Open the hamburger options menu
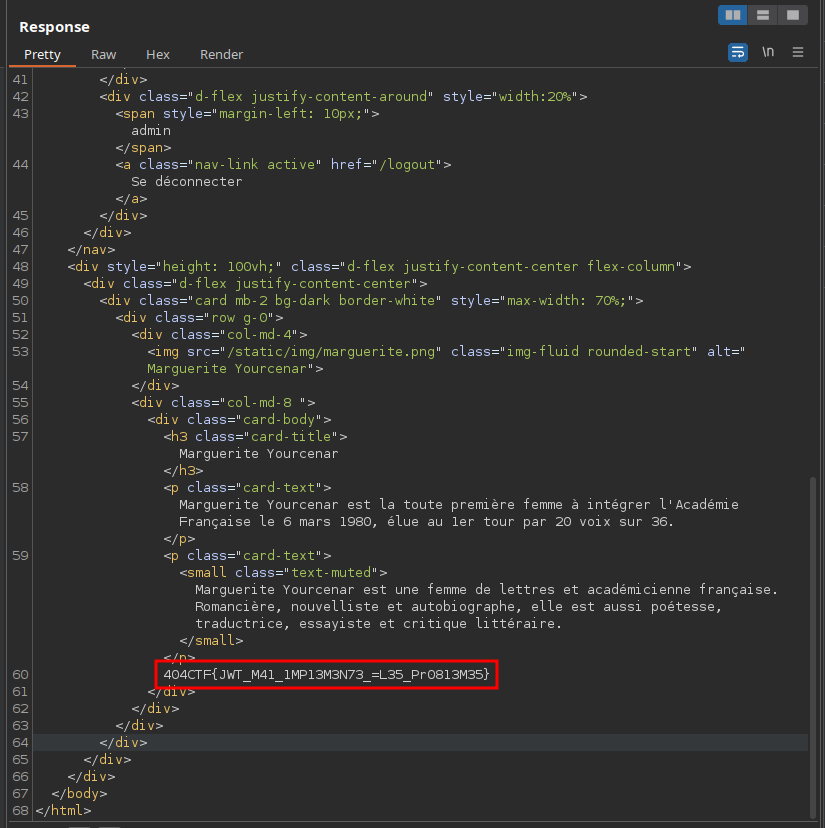The width and height of the screenshot is (825, 828). coord(798,52)
